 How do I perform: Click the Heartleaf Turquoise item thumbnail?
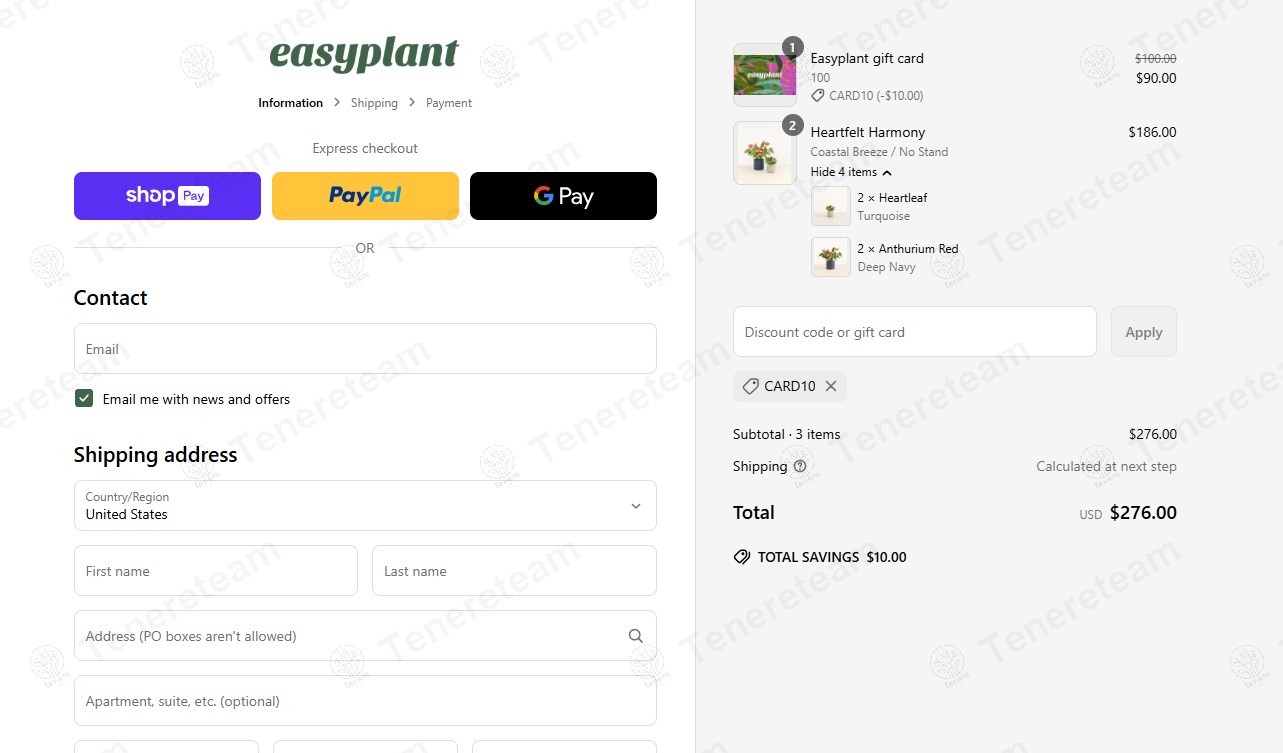coord(831,206)
